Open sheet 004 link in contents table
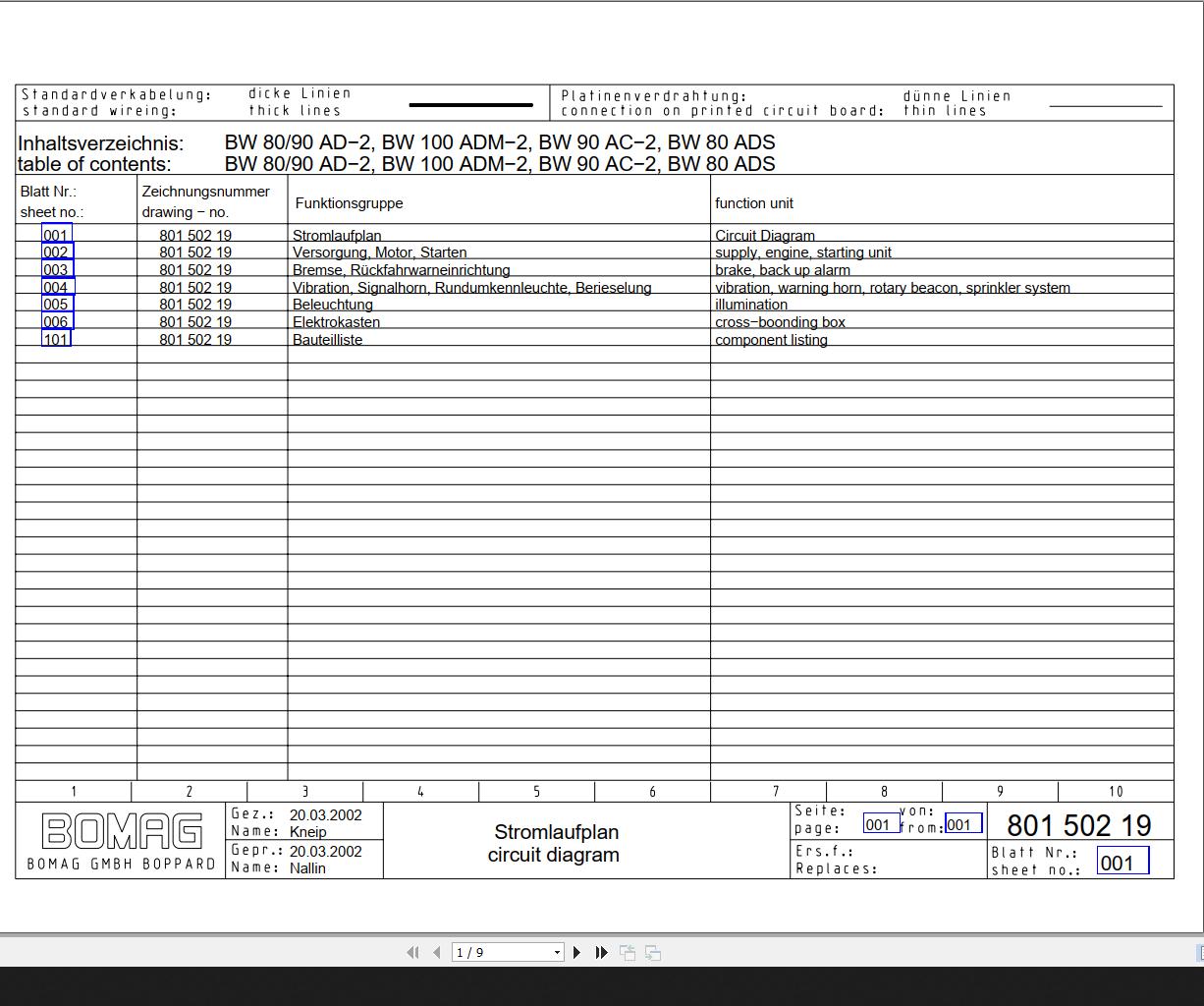This screenshot has width=1204, height=1006. [57, 287]
